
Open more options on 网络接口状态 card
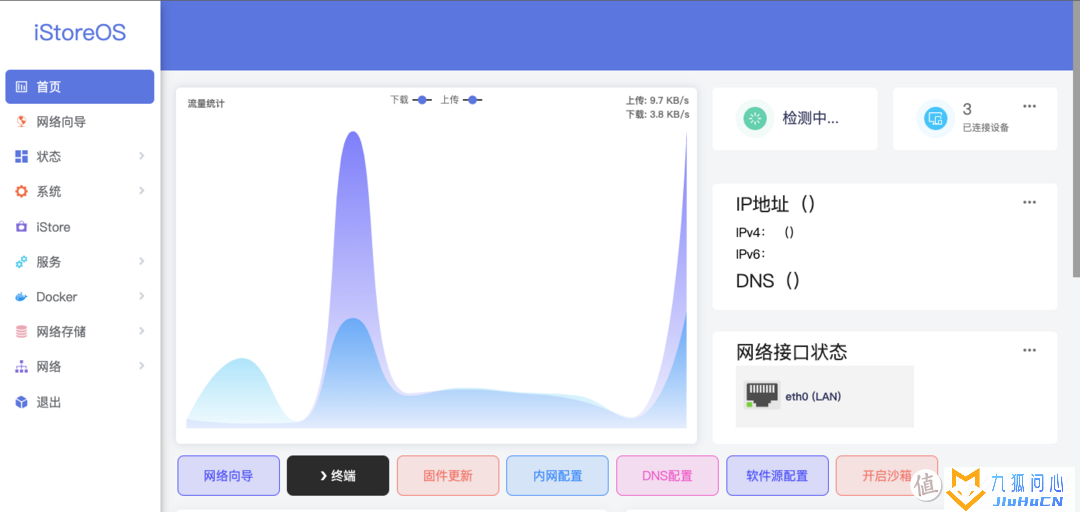tap(1029, 350)
